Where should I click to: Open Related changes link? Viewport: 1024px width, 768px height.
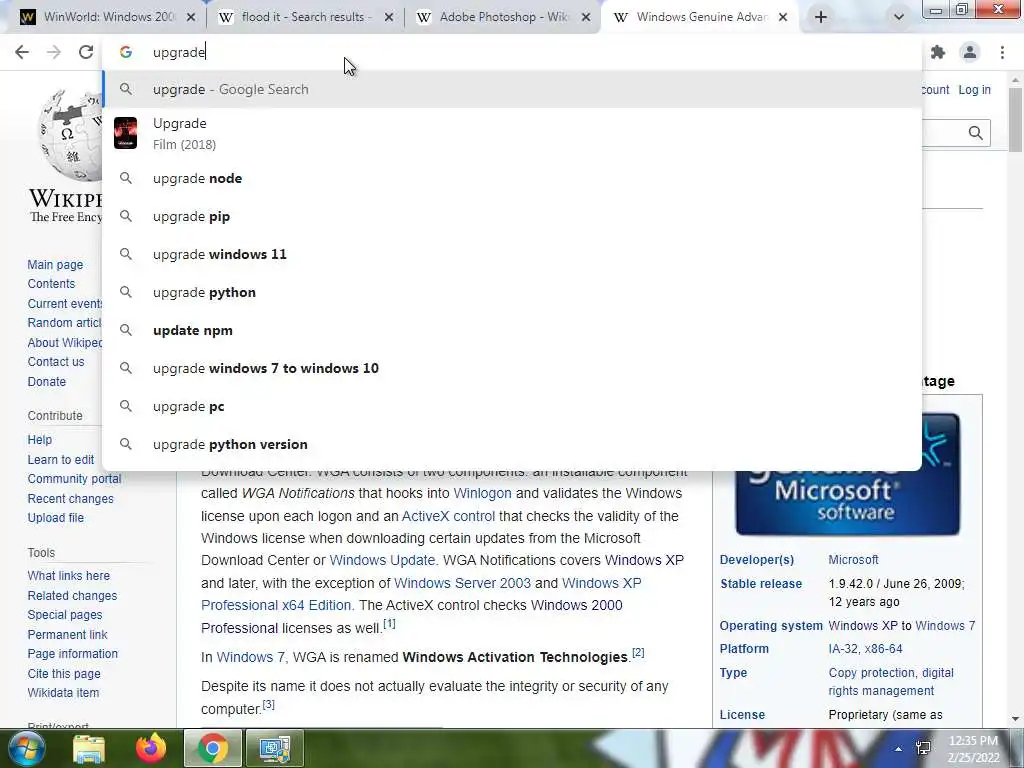point(72,596)
